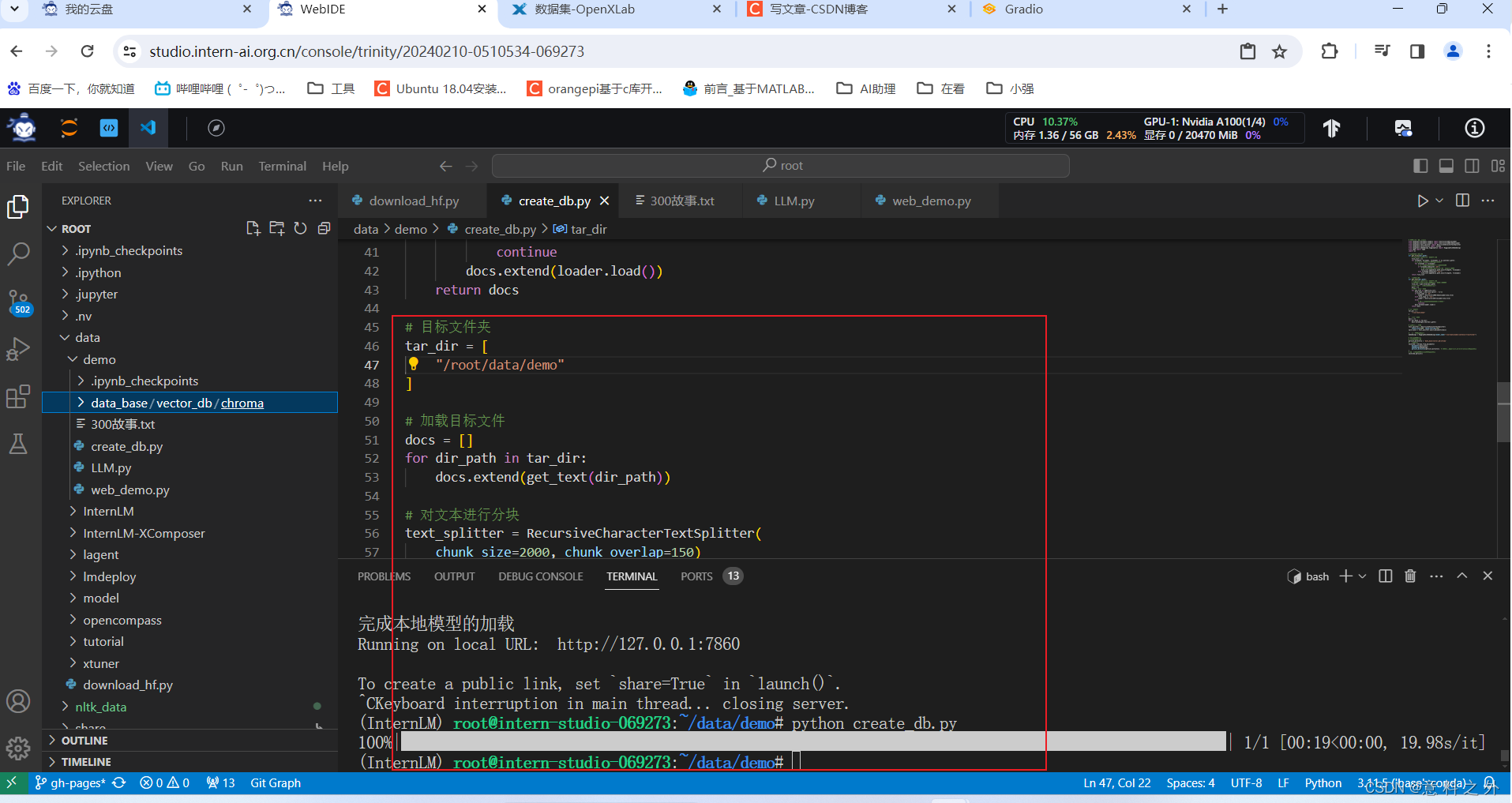Expand the TIMELINE section
1512x803 pixels.
point(189,762)
